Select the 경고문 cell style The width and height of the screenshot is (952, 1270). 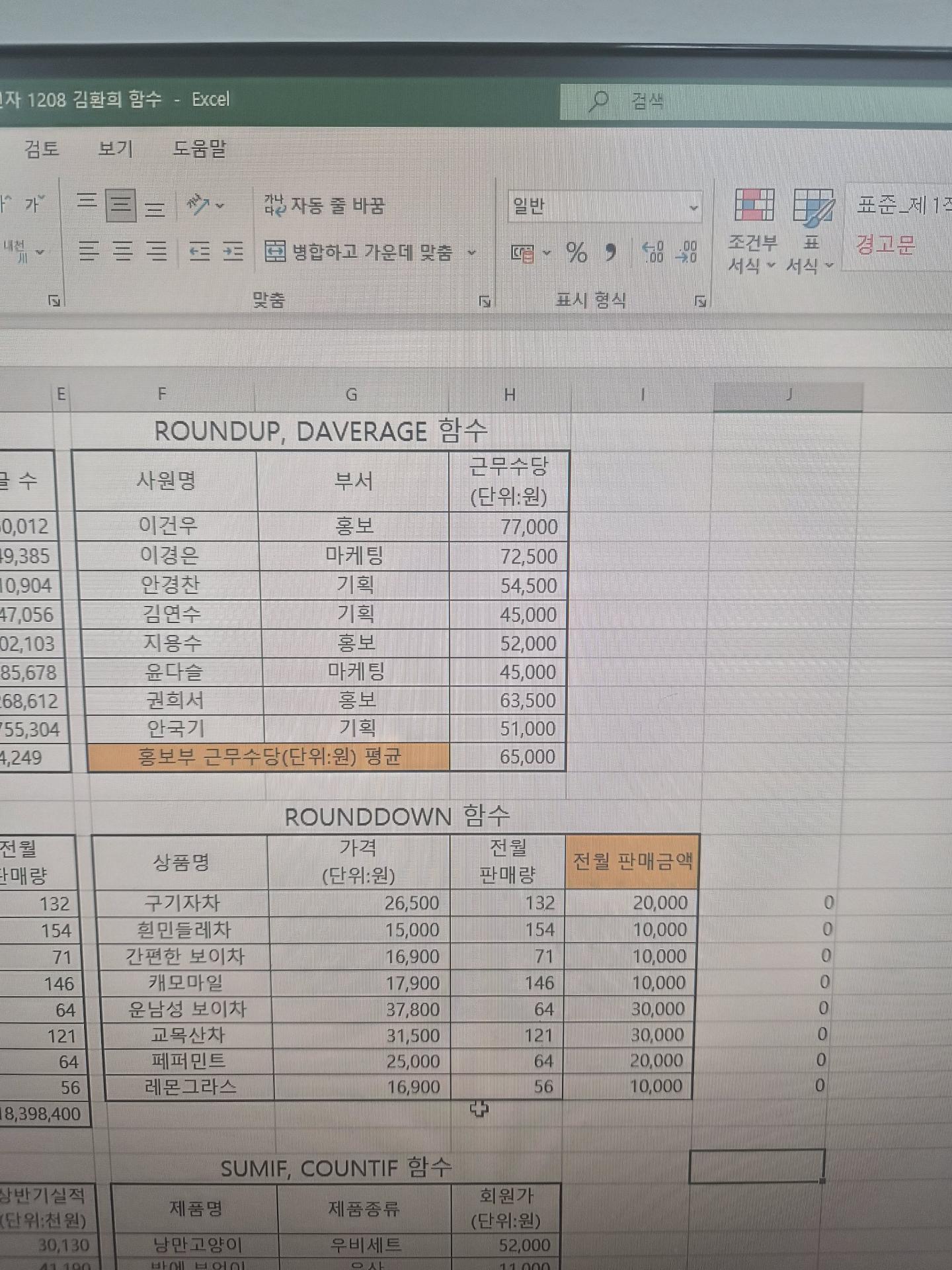[x=886, y=245]
